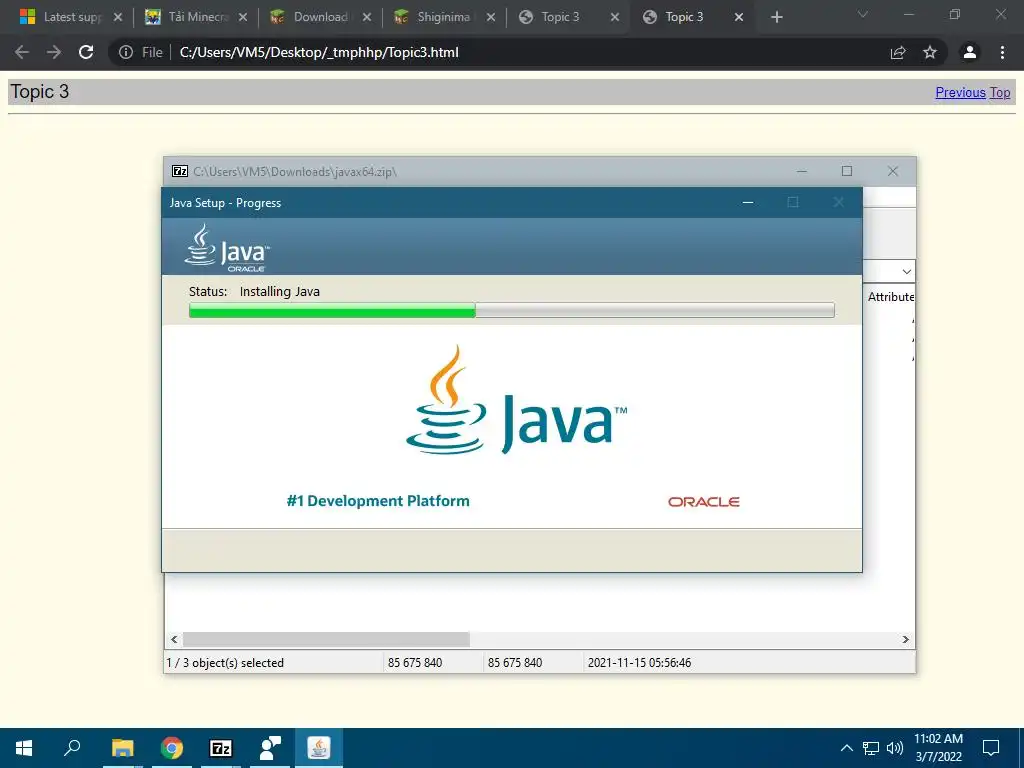The width and height of the screenshot is (1024, 768).
Task: Select the active Topic 3 tab
Action: point(684,17)
